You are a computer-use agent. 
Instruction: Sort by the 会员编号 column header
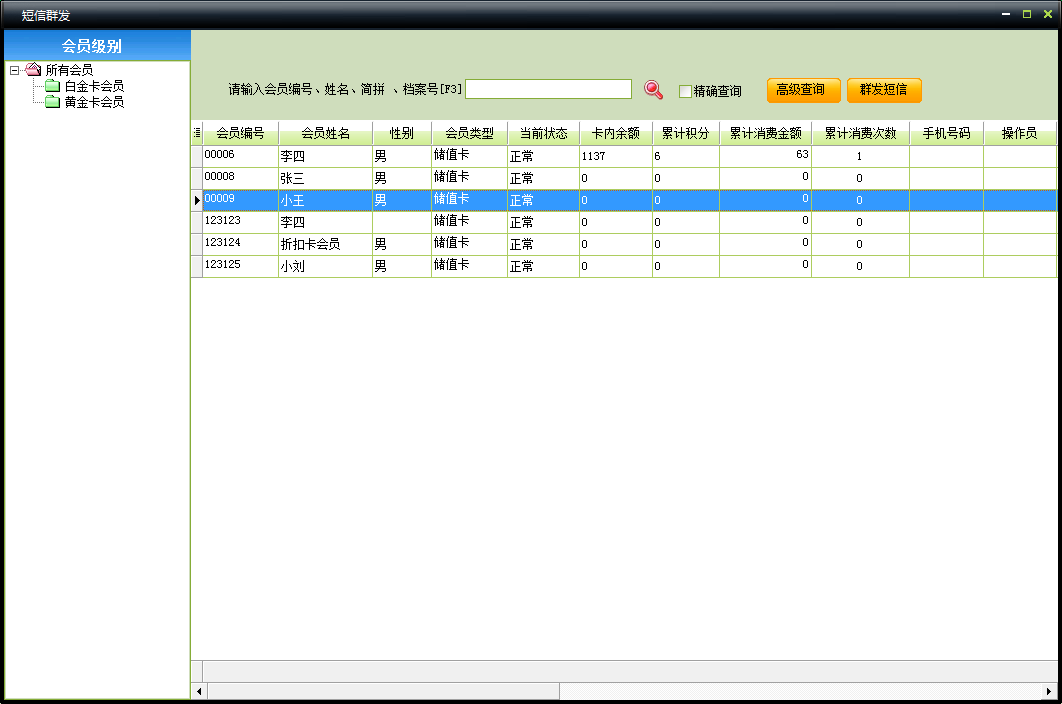240,133
